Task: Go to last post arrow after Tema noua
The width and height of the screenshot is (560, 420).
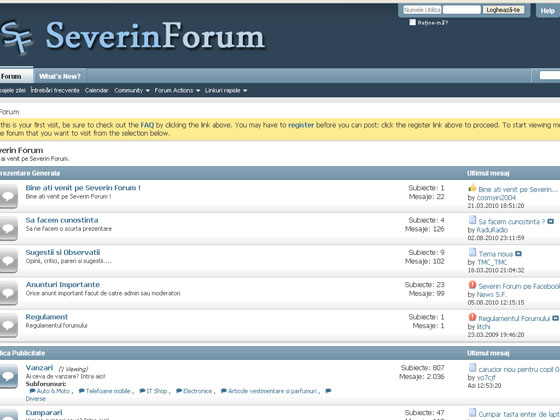Action: coord(518,254)
